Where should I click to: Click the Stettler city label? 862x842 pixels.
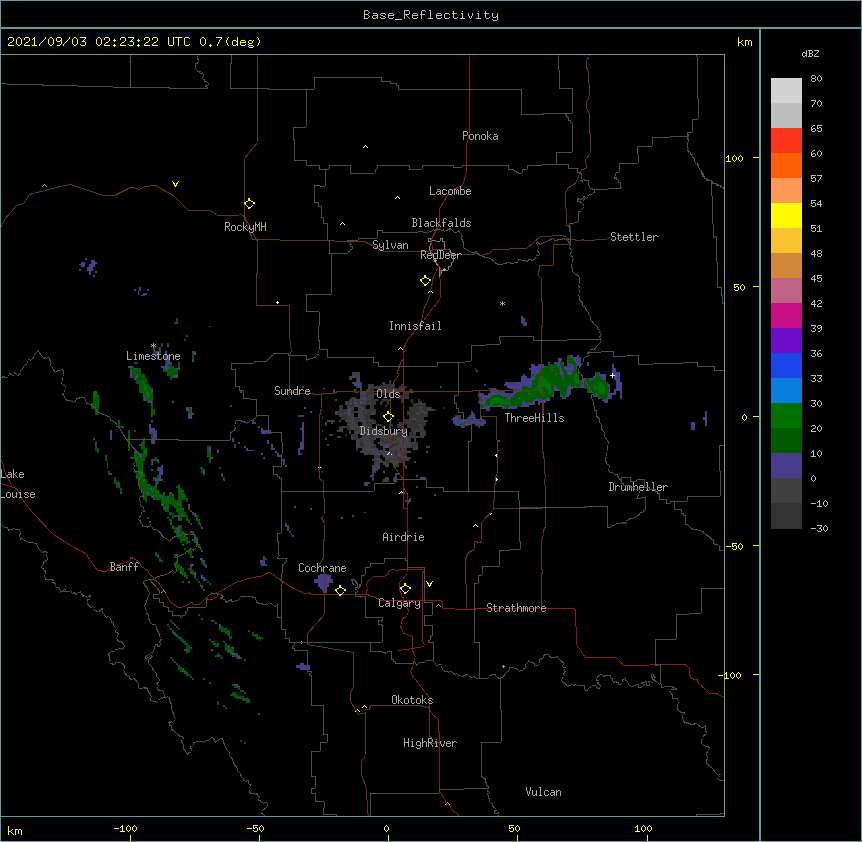point(633,237)
